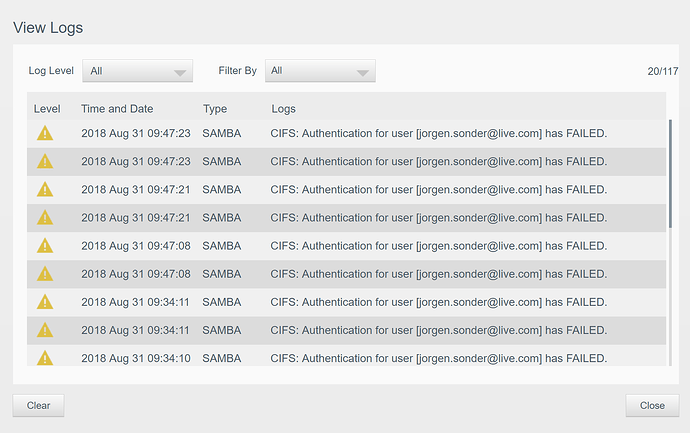Click warning icon of second 09:47:08 log row

pos(45,274)
